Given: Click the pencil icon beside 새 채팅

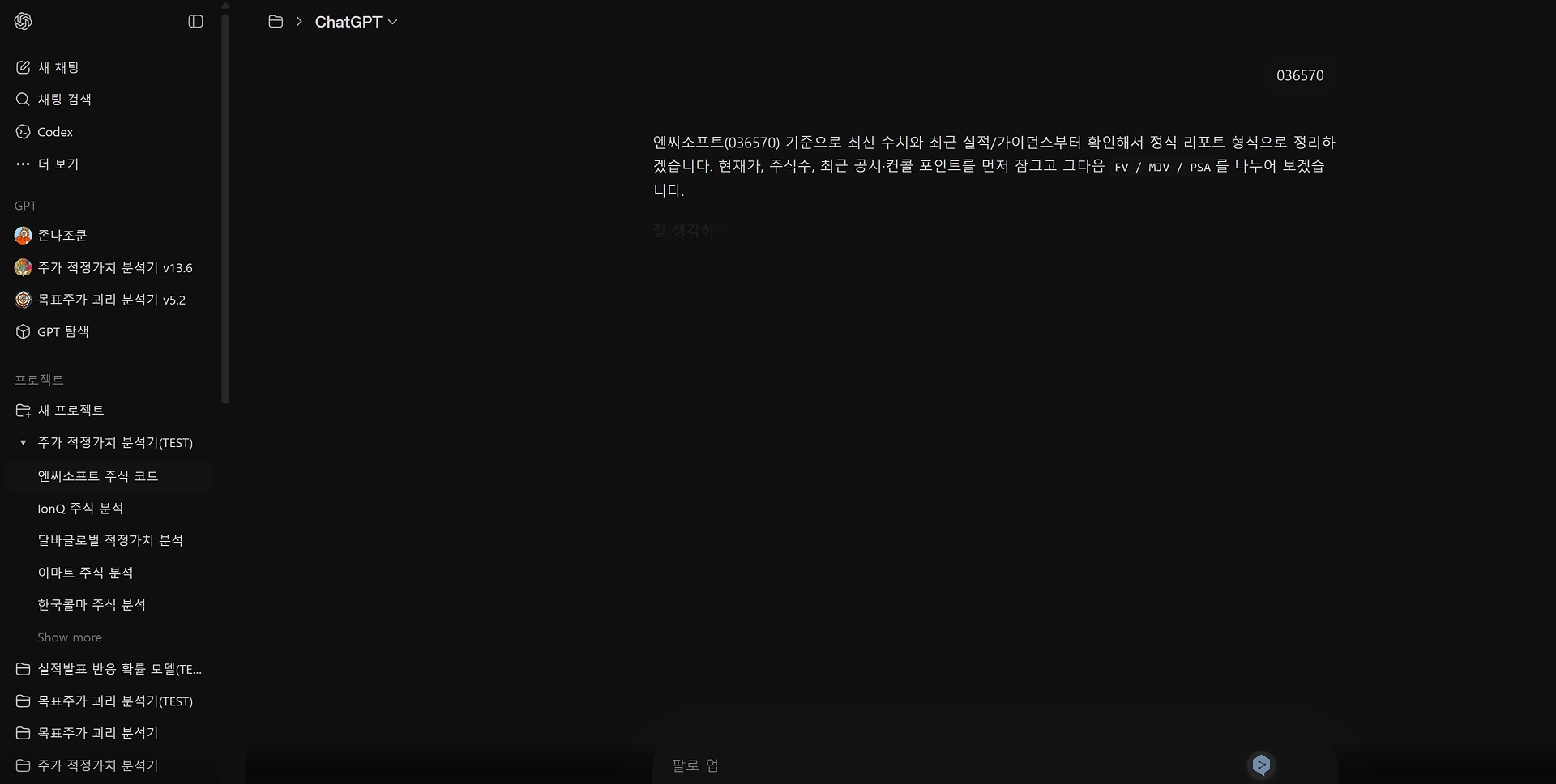Looking at the screenshot, I should pos(23,68).
